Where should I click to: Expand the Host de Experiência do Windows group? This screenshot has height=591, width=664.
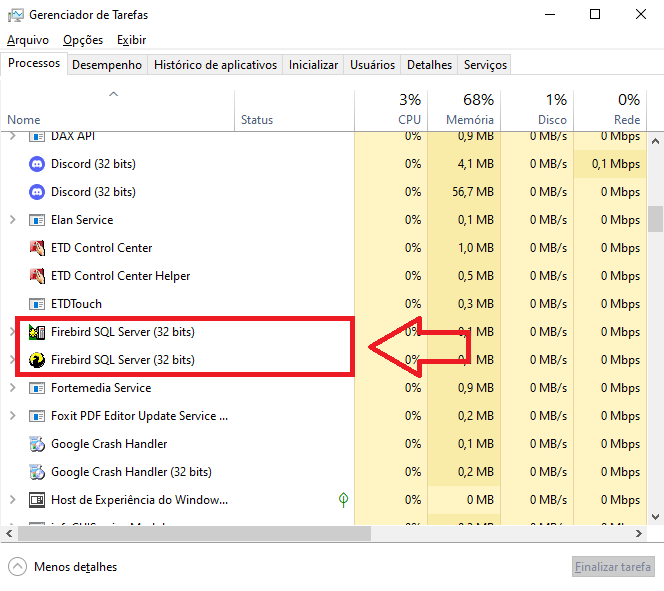click(x=13, y=500)
